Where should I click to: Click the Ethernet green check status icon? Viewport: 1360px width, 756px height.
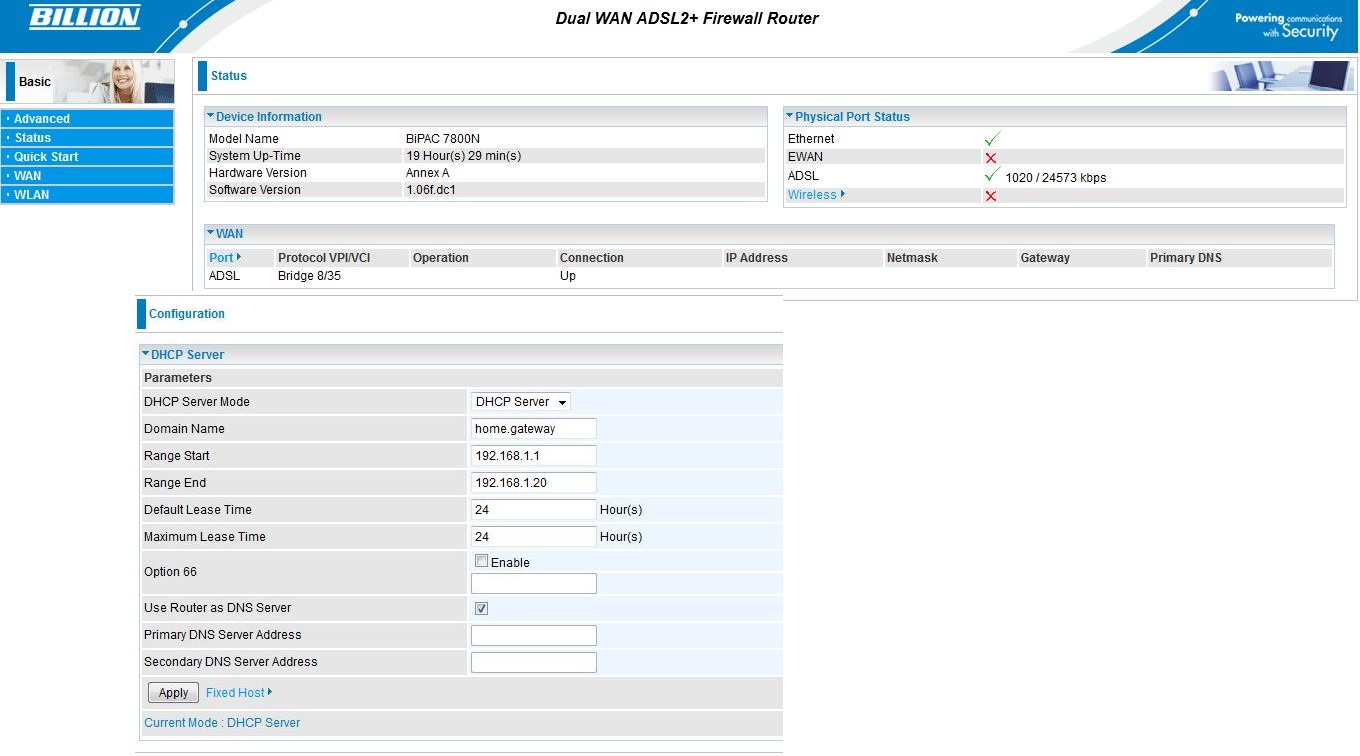[x=992, y=139]
